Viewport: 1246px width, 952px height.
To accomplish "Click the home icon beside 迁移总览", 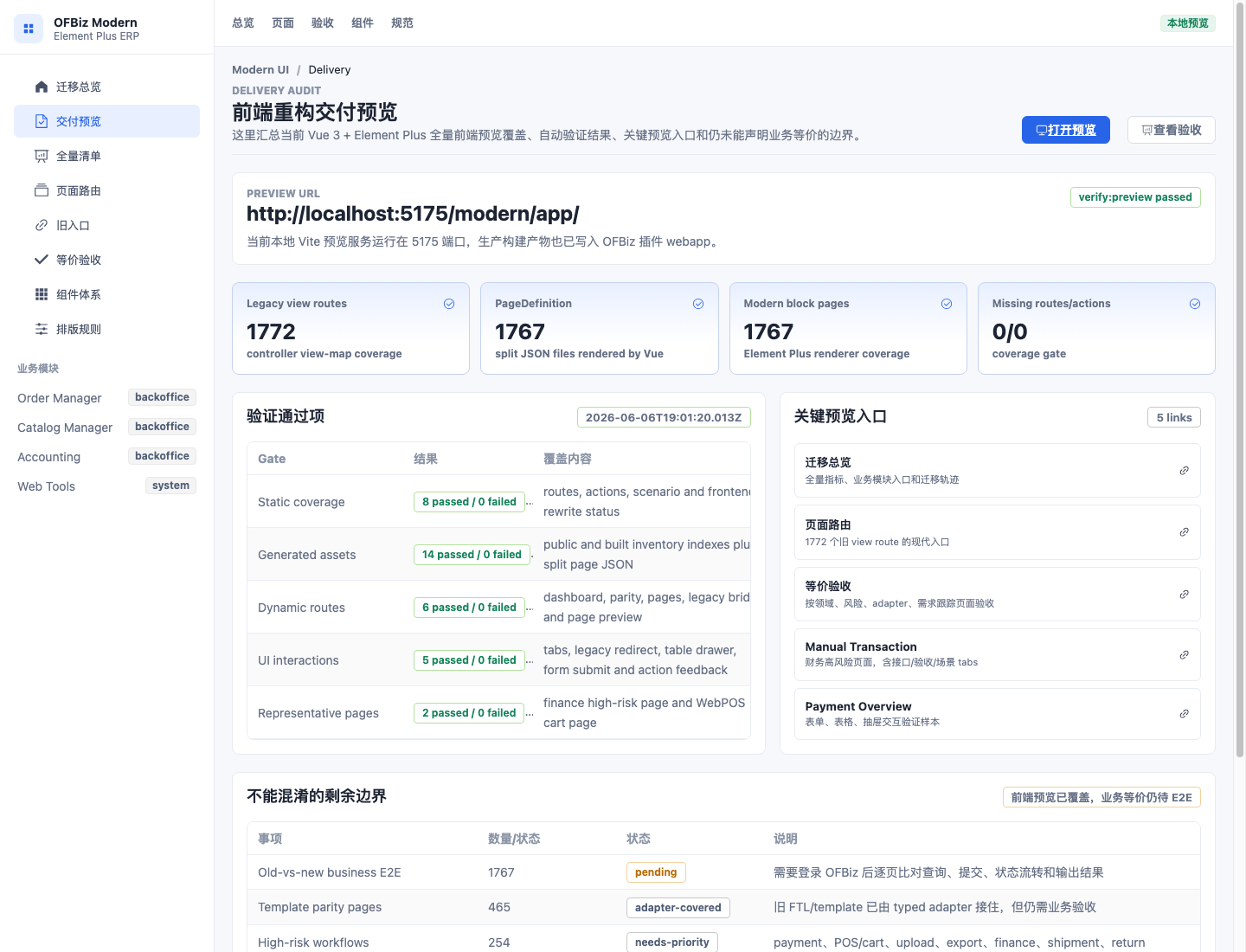I will coord(42,87).
